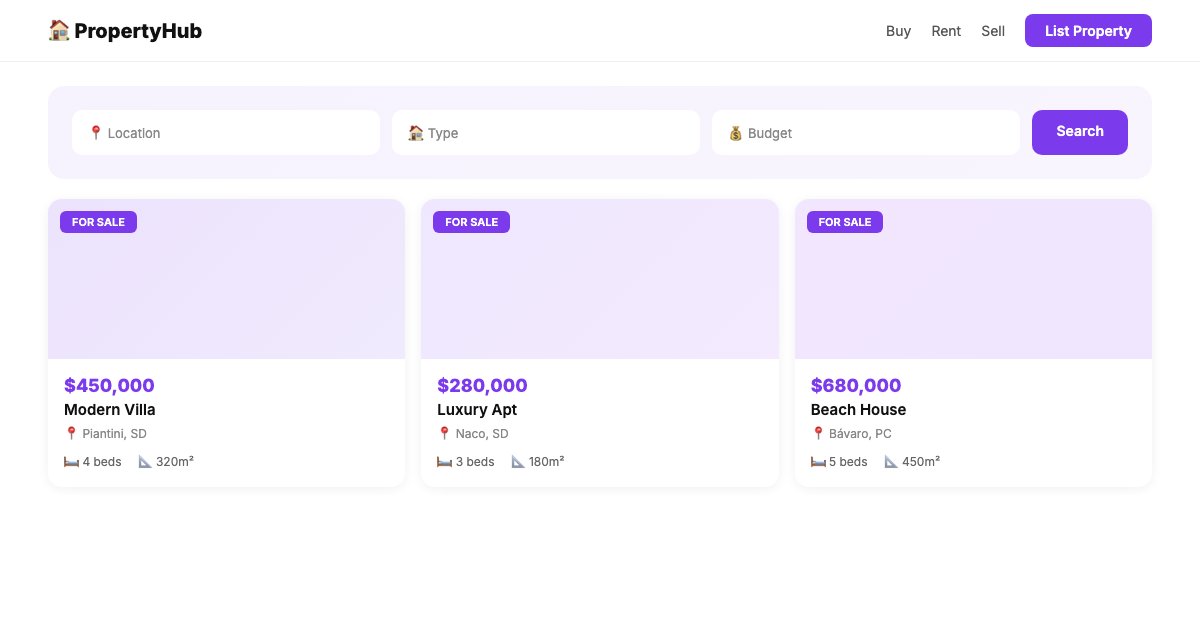Viewport: 1200px width, 630px height.
Task: Open the Location search field
Action: click(x=226, y=132)
